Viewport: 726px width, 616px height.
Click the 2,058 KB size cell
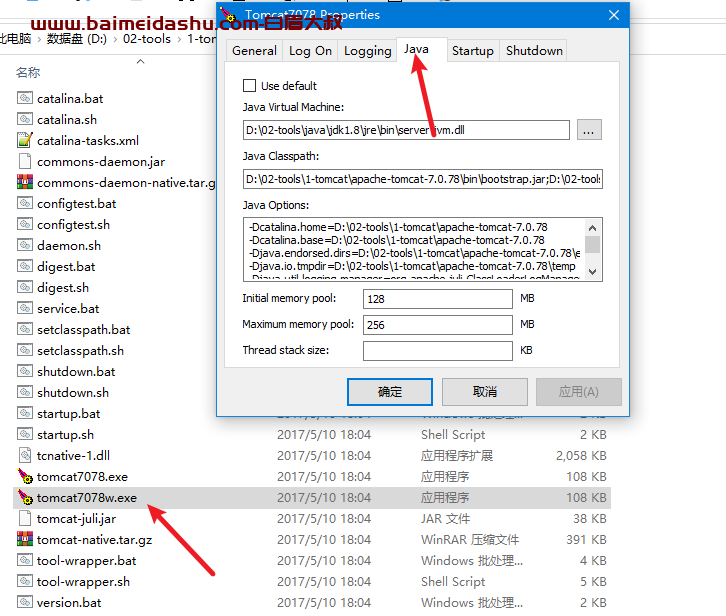point(581,456)
